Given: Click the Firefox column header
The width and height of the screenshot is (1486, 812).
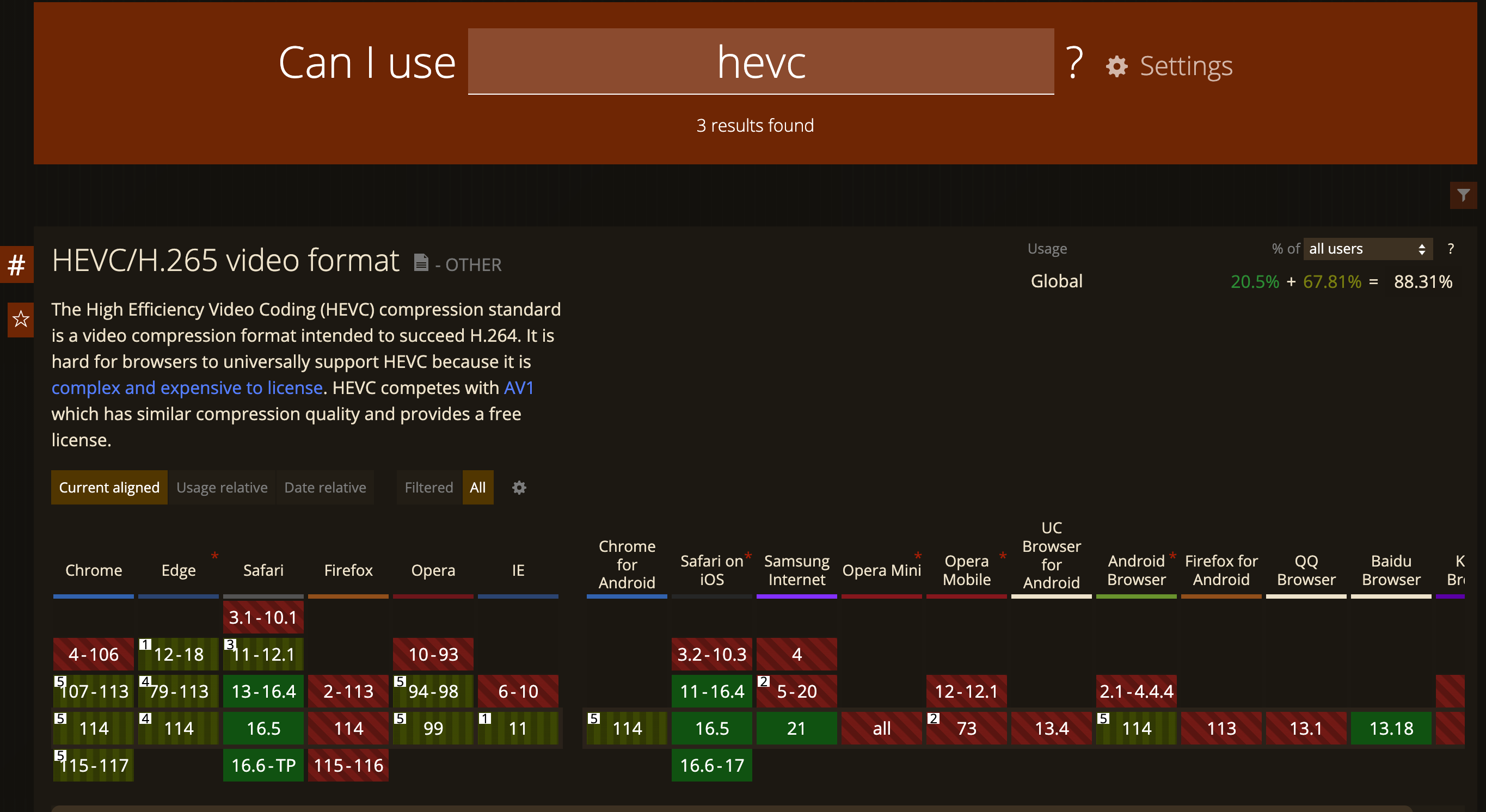Looking at the screenshot, I should click(x=348, y=570).
